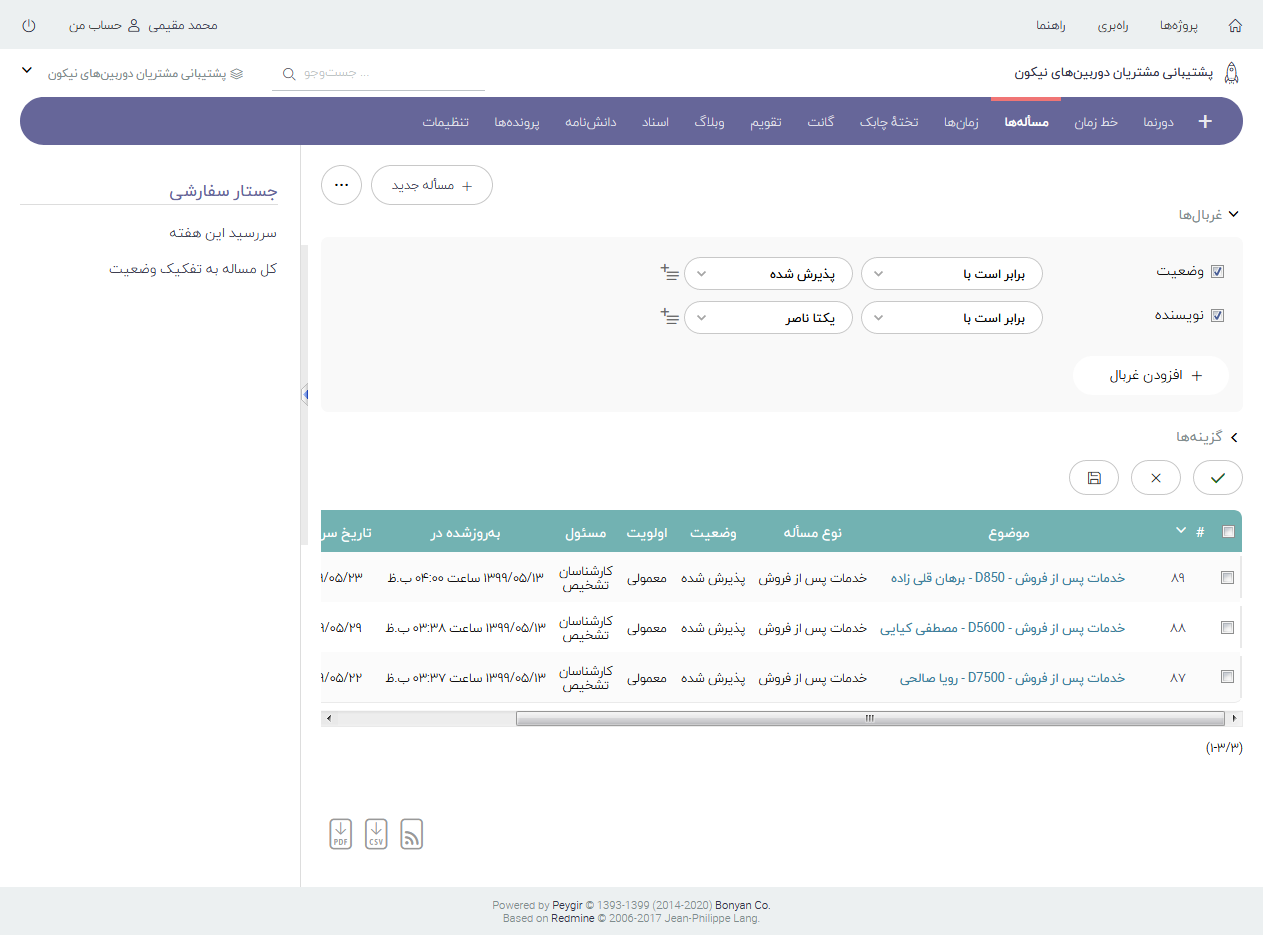1263x935 pixels.
Task: Collapse the غربال‌ها filters section
Action: (1208, 214)
